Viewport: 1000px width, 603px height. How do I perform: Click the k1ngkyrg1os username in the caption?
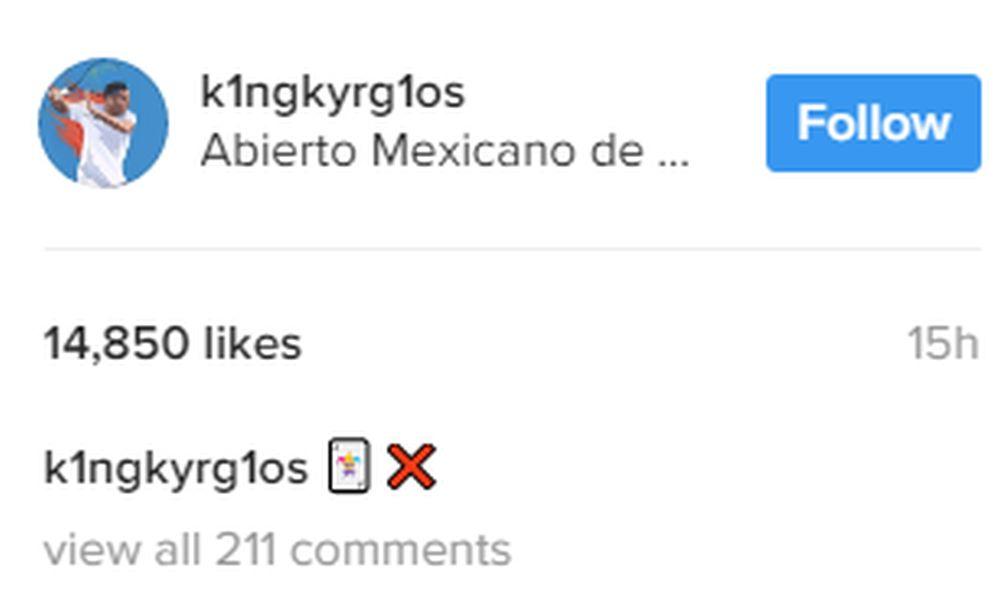click(175, 470)
